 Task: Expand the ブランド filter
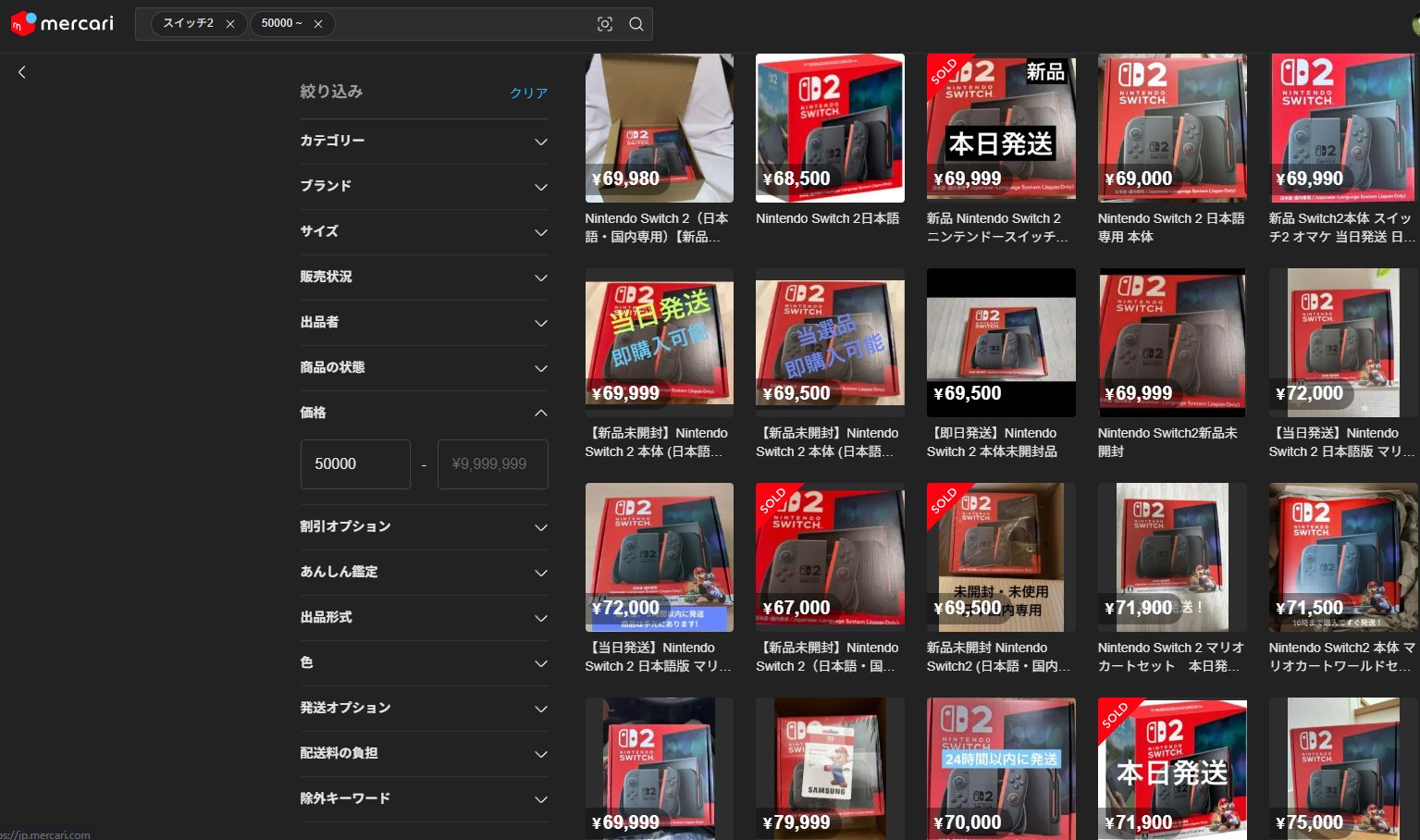click(x=424, y=187)
